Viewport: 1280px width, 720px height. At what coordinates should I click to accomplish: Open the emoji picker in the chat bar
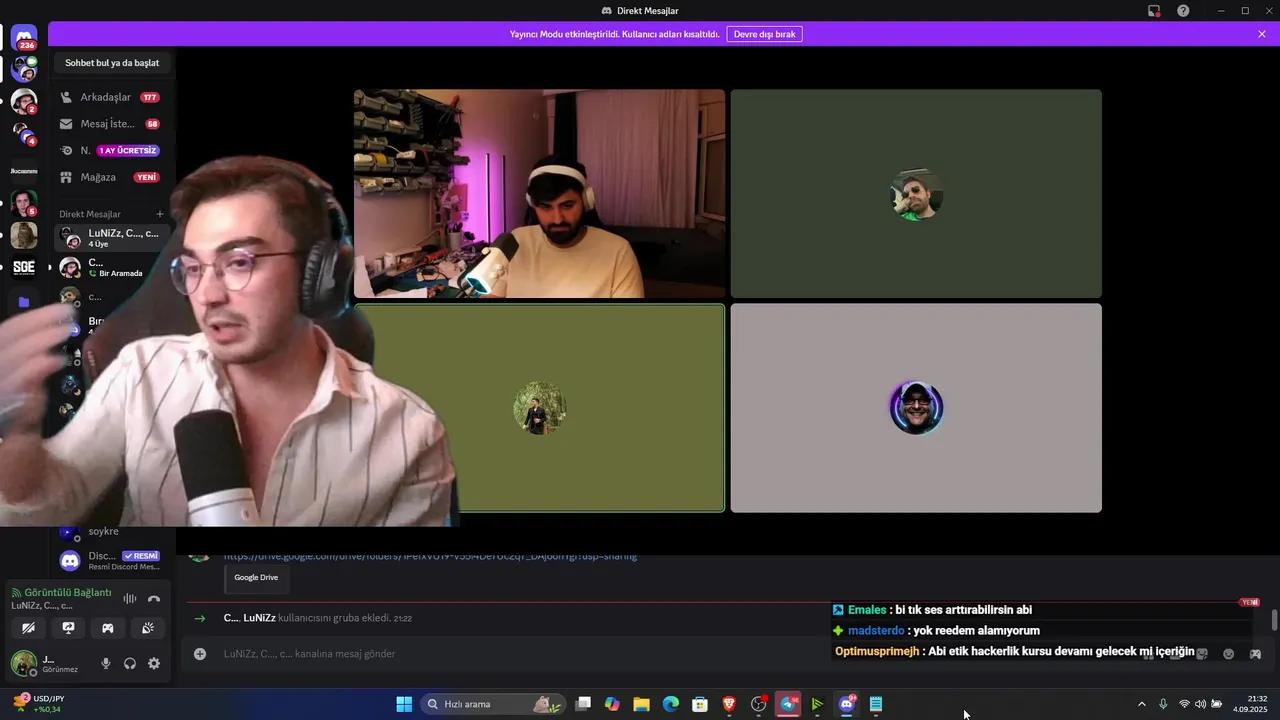click(1228, 653)
